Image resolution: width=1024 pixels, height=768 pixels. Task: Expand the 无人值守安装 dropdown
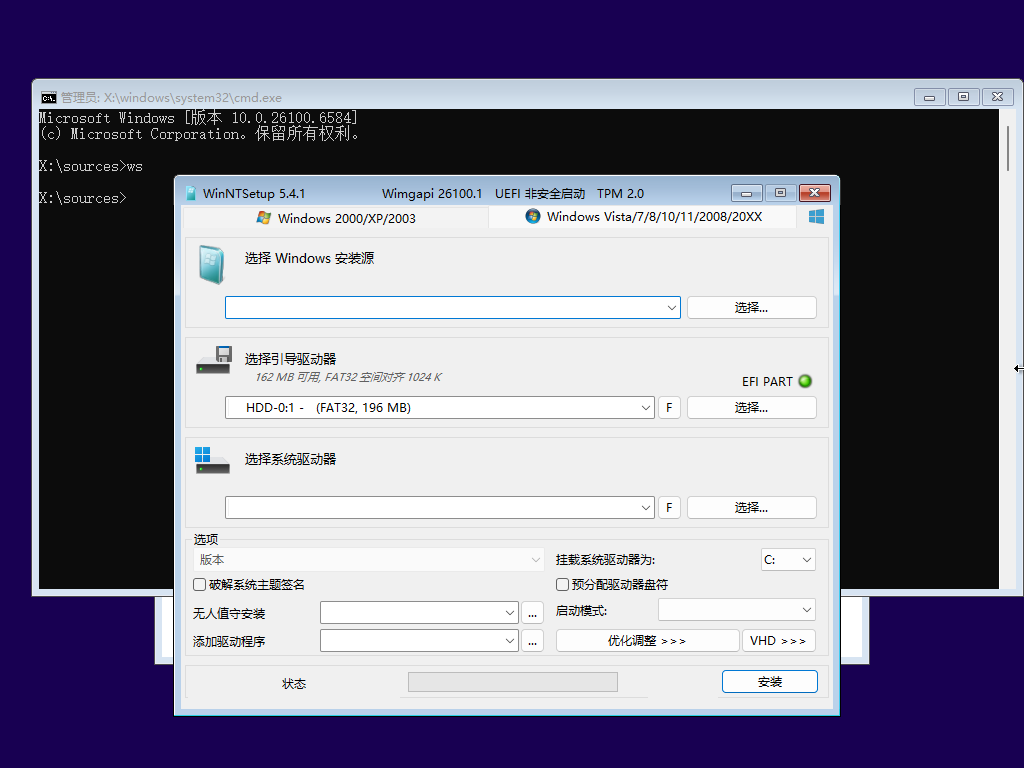point(510,613)
